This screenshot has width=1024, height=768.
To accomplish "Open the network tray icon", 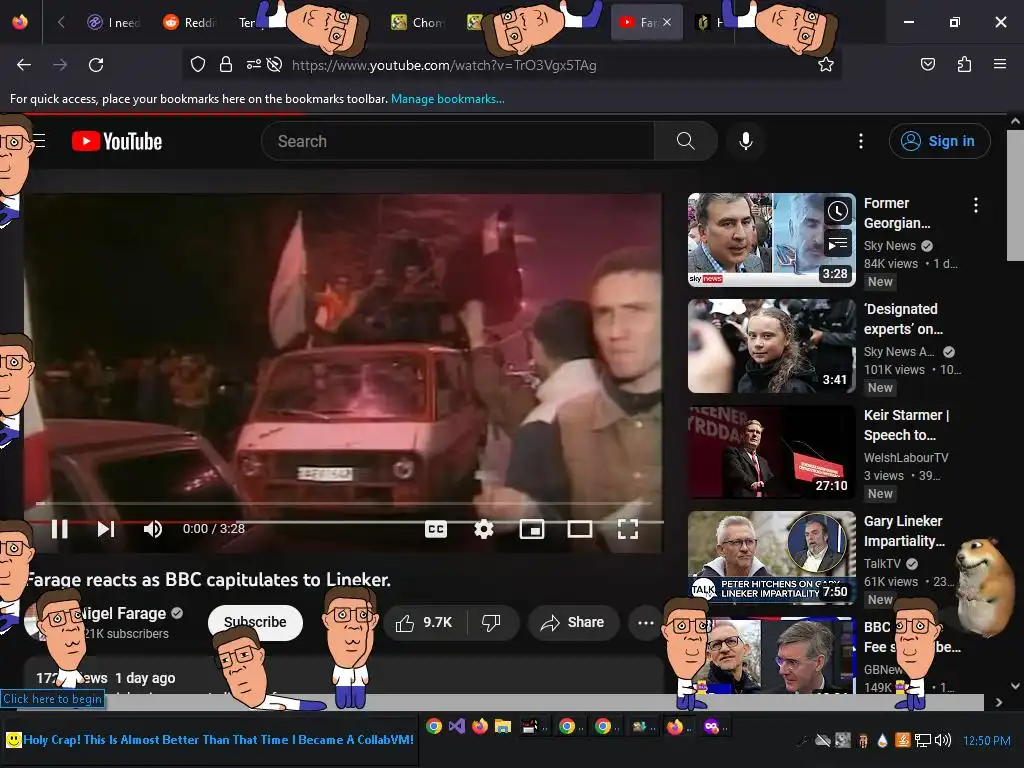I will [922, 741].
